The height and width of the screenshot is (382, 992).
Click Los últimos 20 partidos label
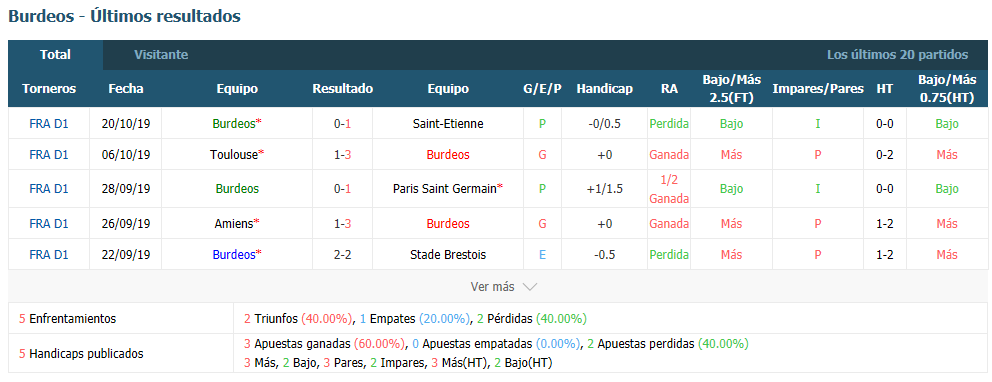(x=897, y=55)
